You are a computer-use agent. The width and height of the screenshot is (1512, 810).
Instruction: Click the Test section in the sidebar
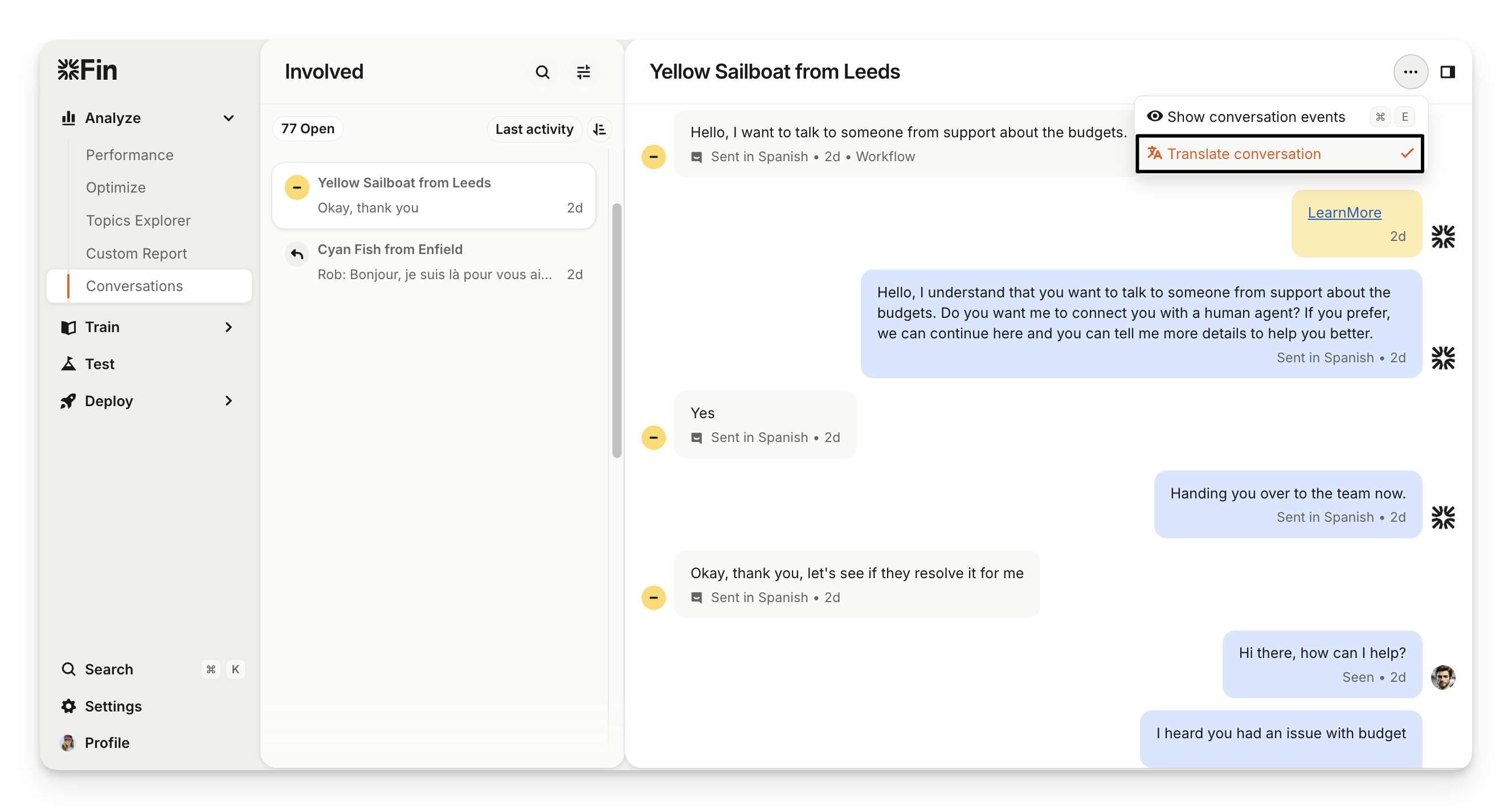100,364
